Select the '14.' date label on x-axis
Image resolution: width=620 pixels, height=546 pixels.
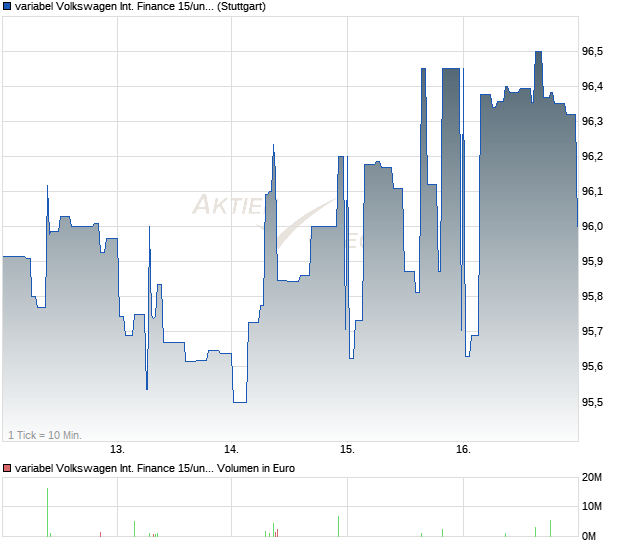(232, 449)
